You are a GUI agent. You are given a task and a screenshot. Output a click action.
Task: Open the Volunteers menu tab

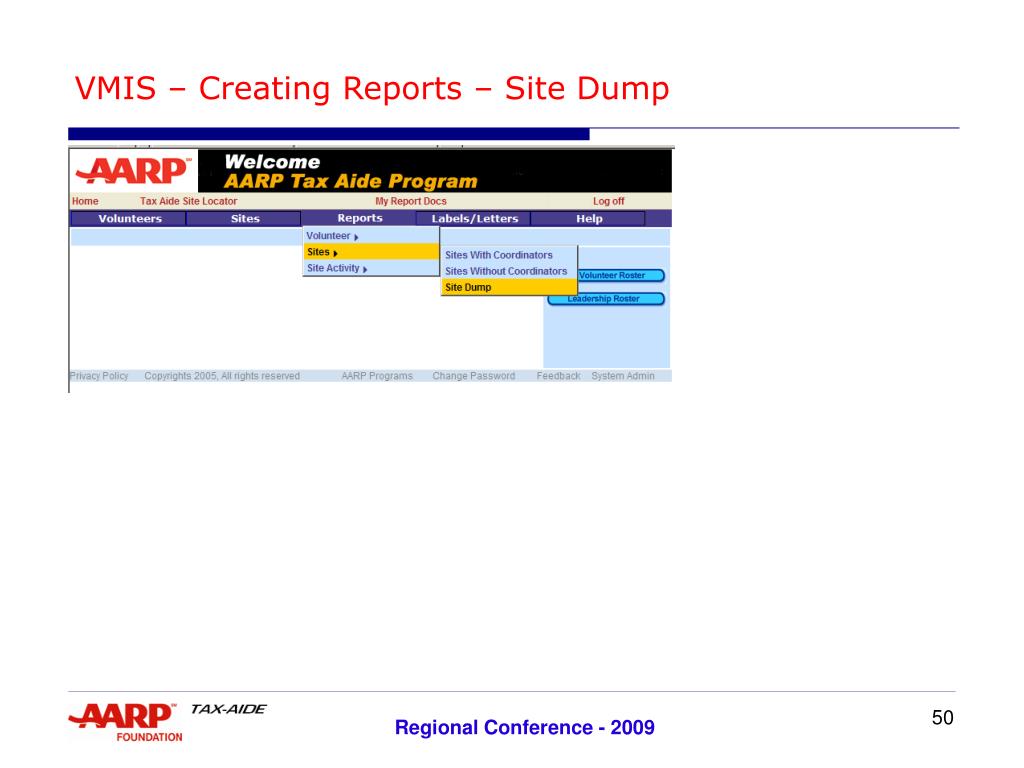point(129,219)
